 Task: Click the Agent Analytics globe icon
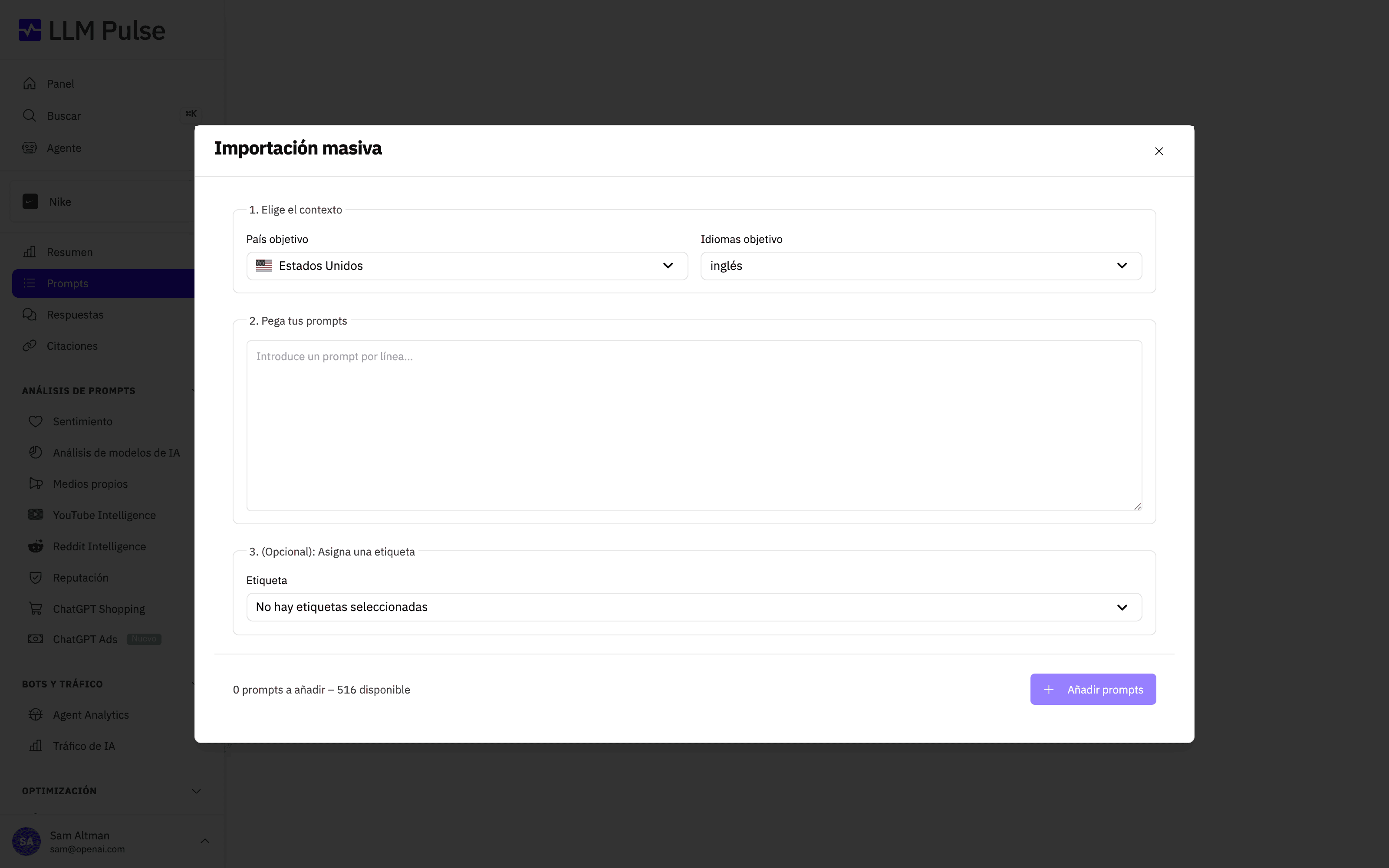tap(36, 715)
